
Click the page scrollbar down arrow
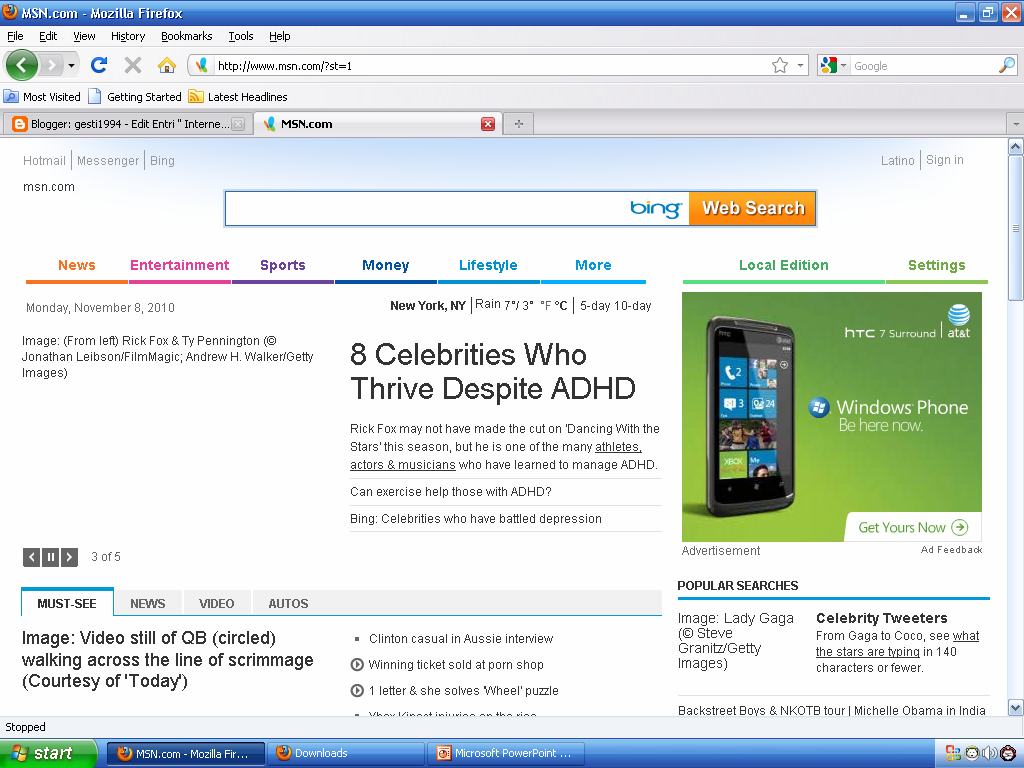click(1016, 707)
